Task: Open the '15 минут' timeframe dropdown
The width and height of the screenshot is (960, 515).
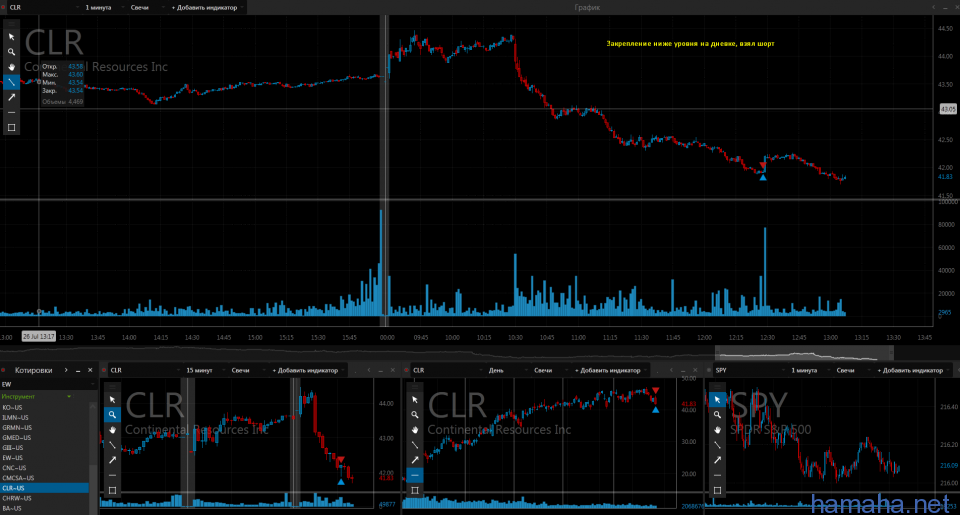Action: click(x=204, y=370)
